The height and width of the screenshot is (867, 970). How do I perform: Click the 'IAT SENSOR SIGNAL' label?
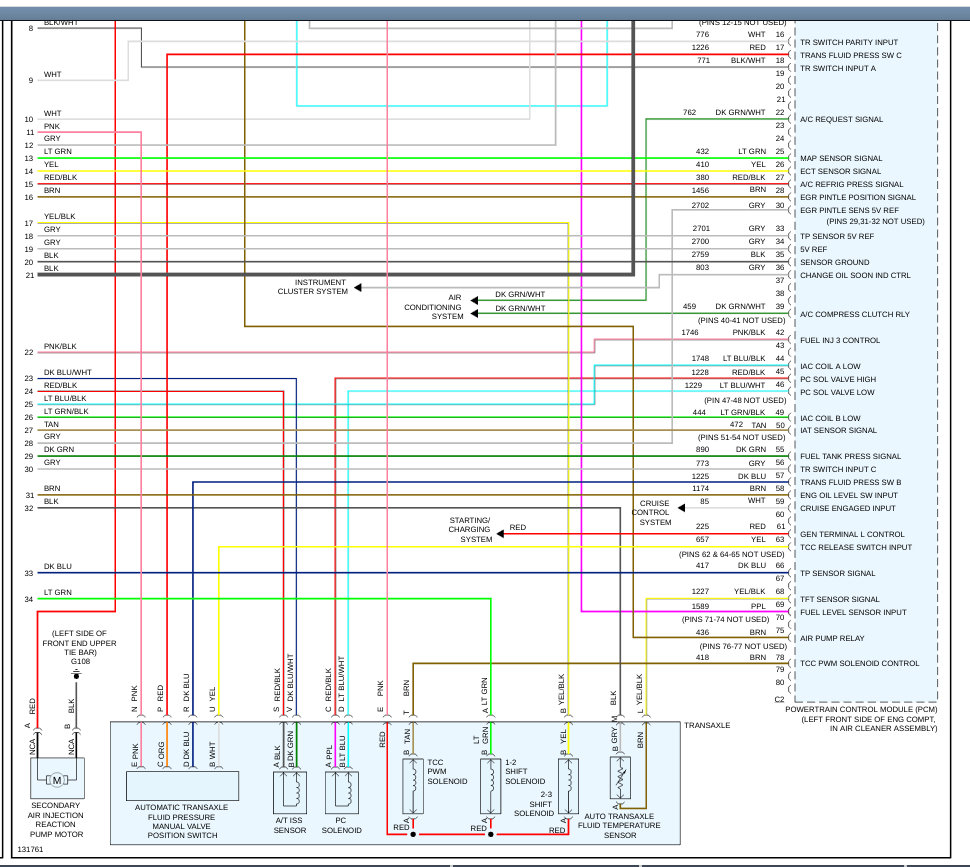click(838, 430)
